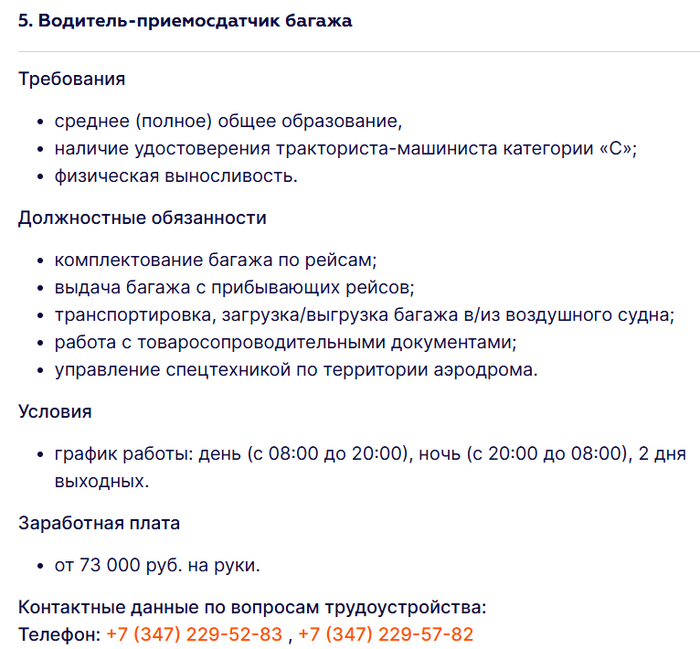The image size is (700, 649).
Task: Click the heading "5. Водитель-приемосдатчик багажа"
Action: (185, 20)
